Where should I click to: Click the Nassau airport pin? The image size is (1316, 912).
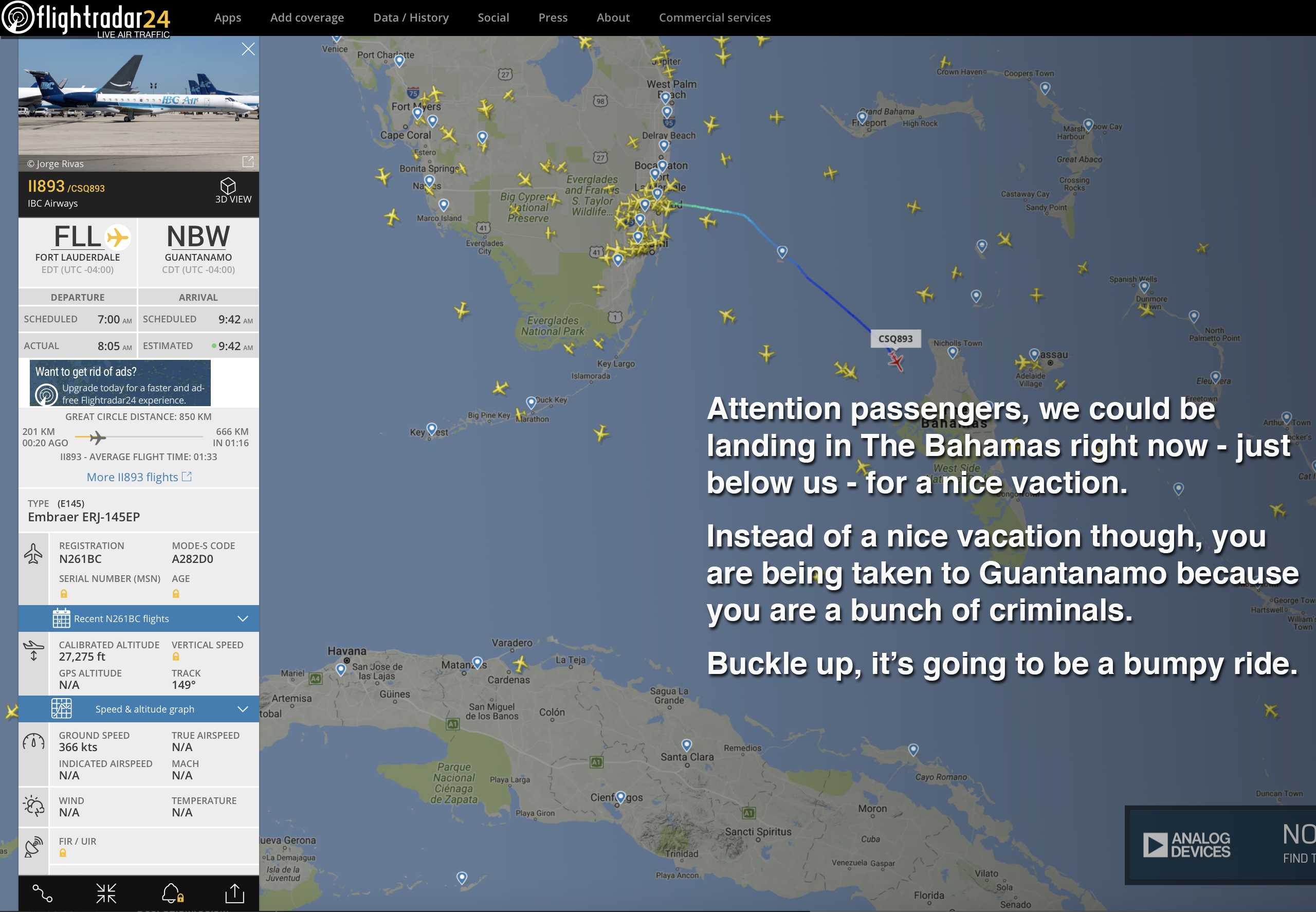[x=1034, y=354]
